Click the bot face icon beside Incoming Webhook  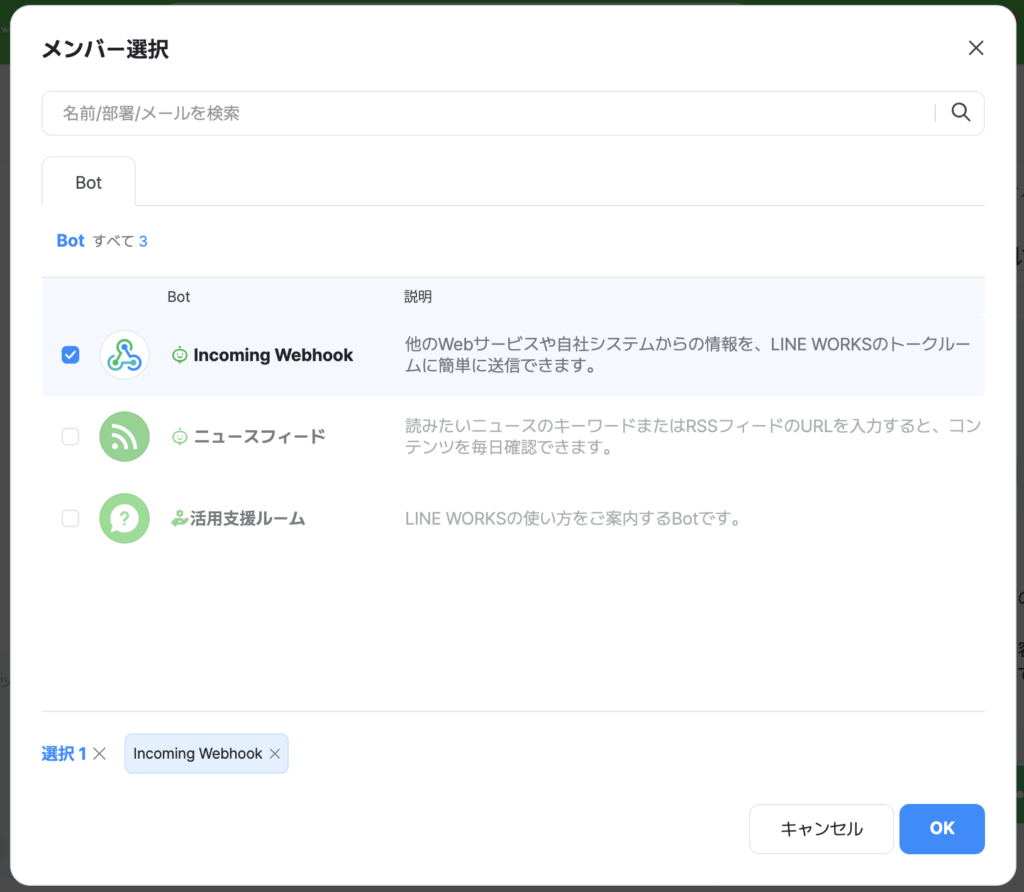coord(180,355)
